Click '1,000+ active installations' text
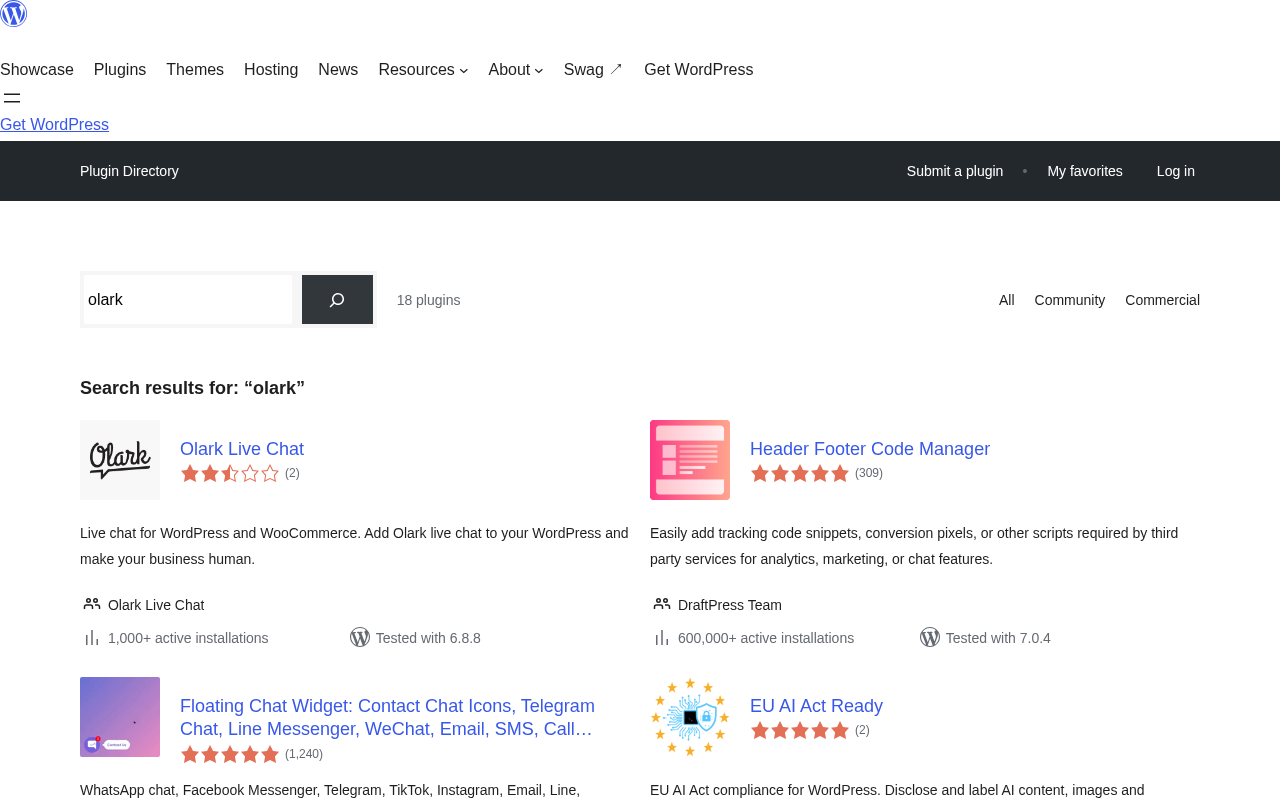This screenshot has width=1280, height=800. (188, 638)
